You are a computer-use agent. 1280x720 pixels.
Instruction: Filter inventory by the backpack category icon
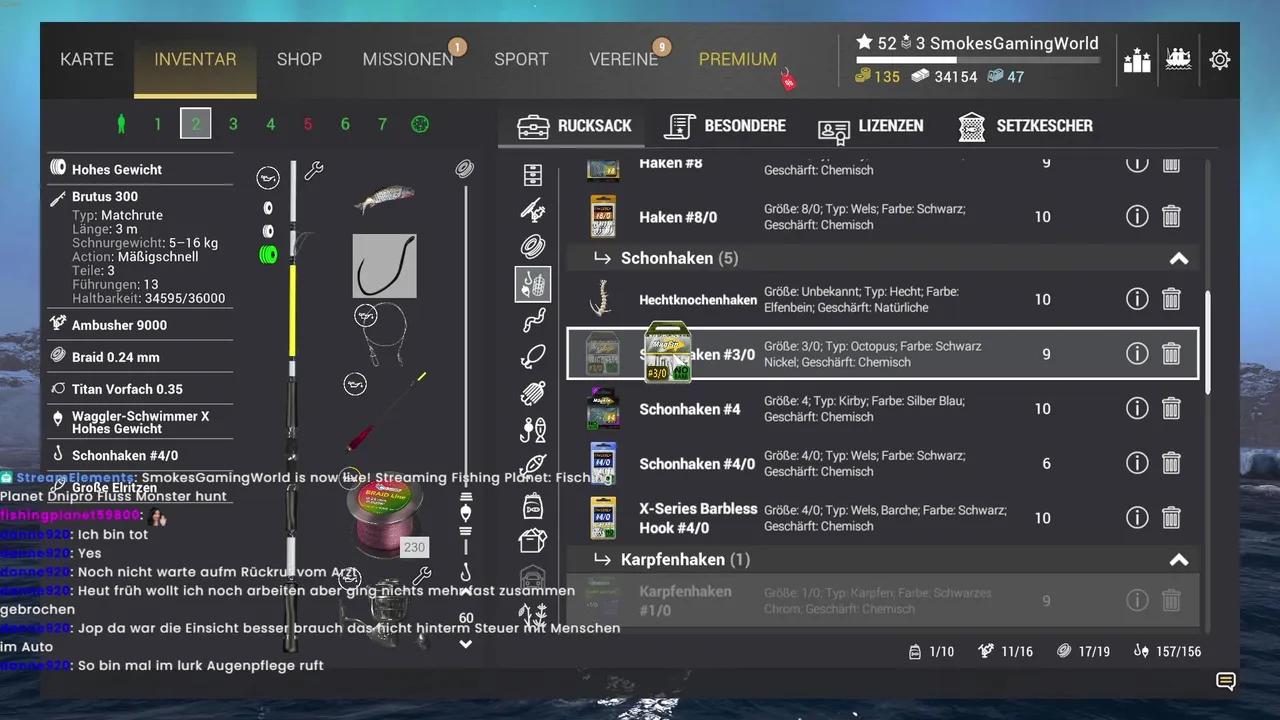(533, 505)
